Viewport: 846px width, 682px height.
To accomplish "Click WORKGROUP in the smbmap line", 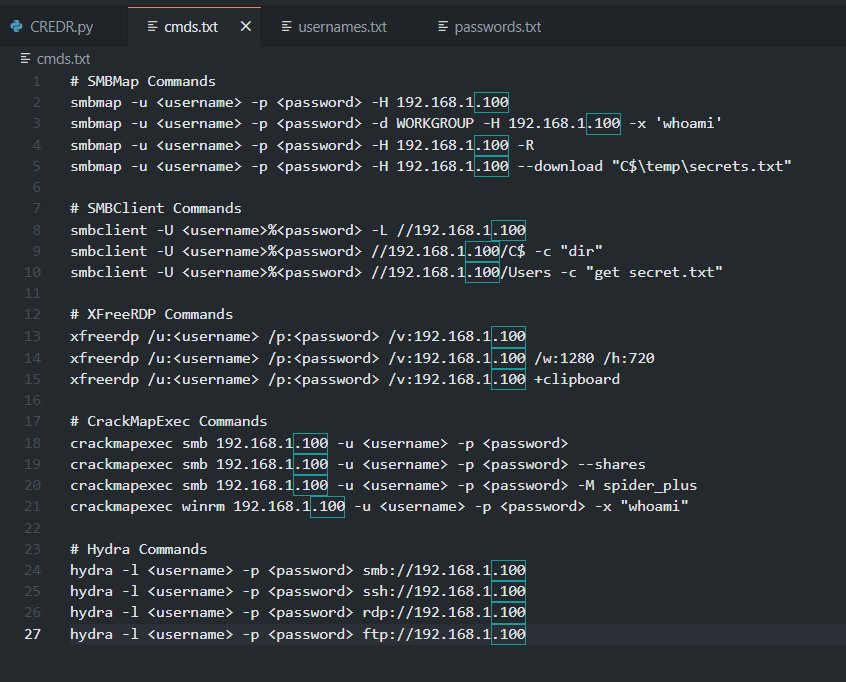I will tap(435, 124).
